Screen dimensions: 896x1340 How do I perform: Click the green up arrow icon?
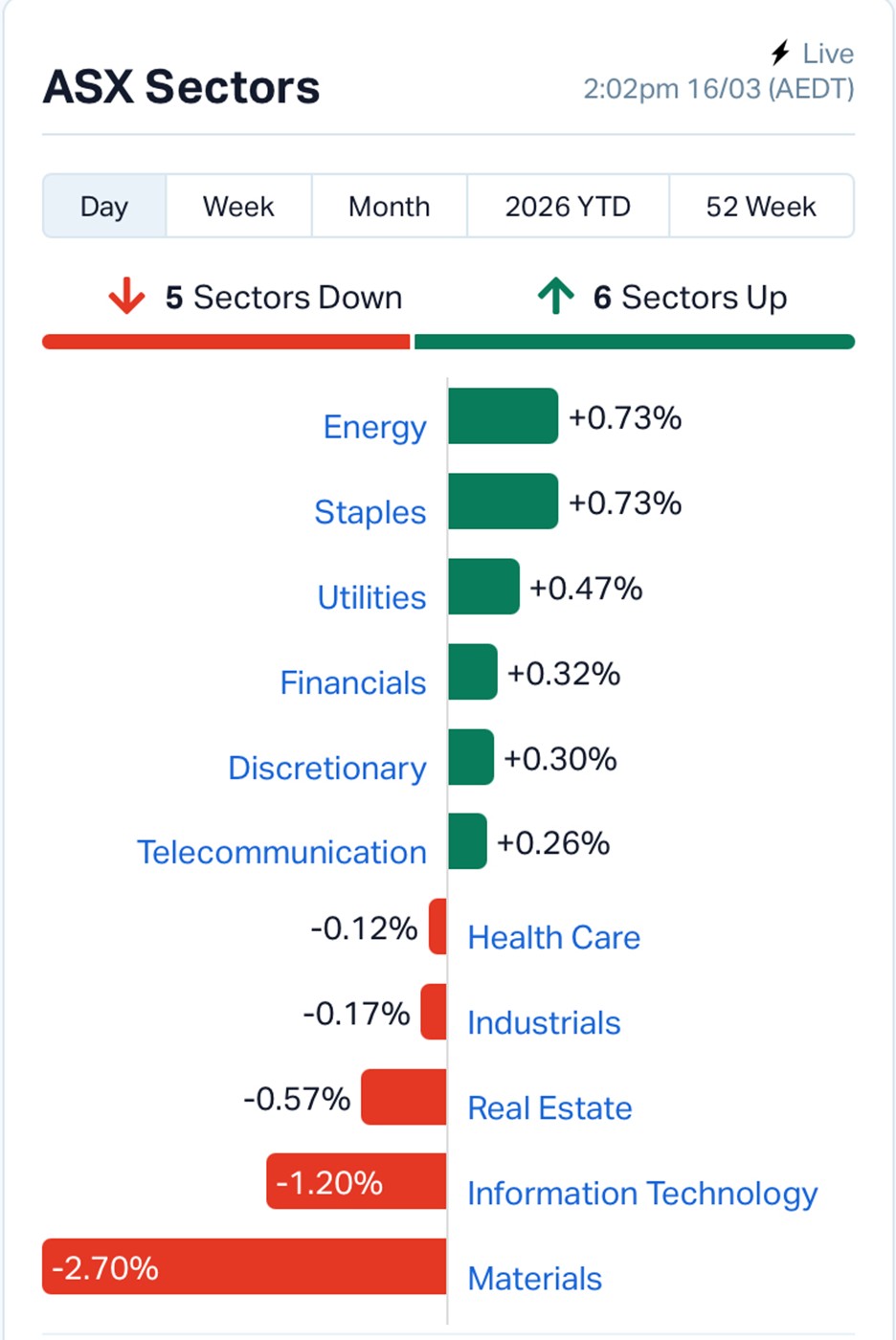click(x=555, y=297)
